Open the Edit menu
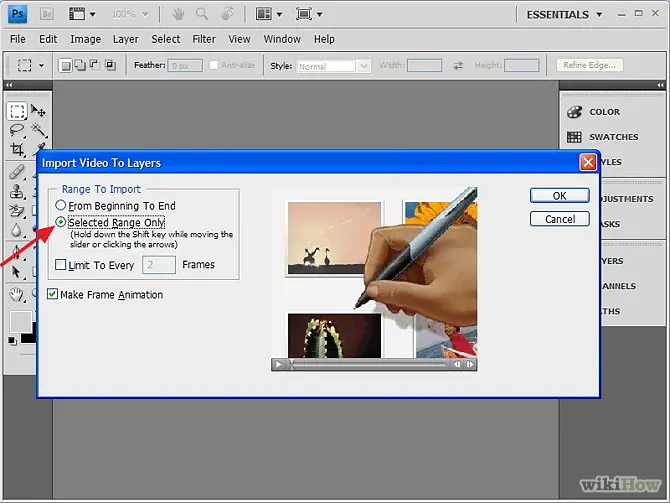The width and height of the screenshot is (670, 503). [x=48, y=39]
